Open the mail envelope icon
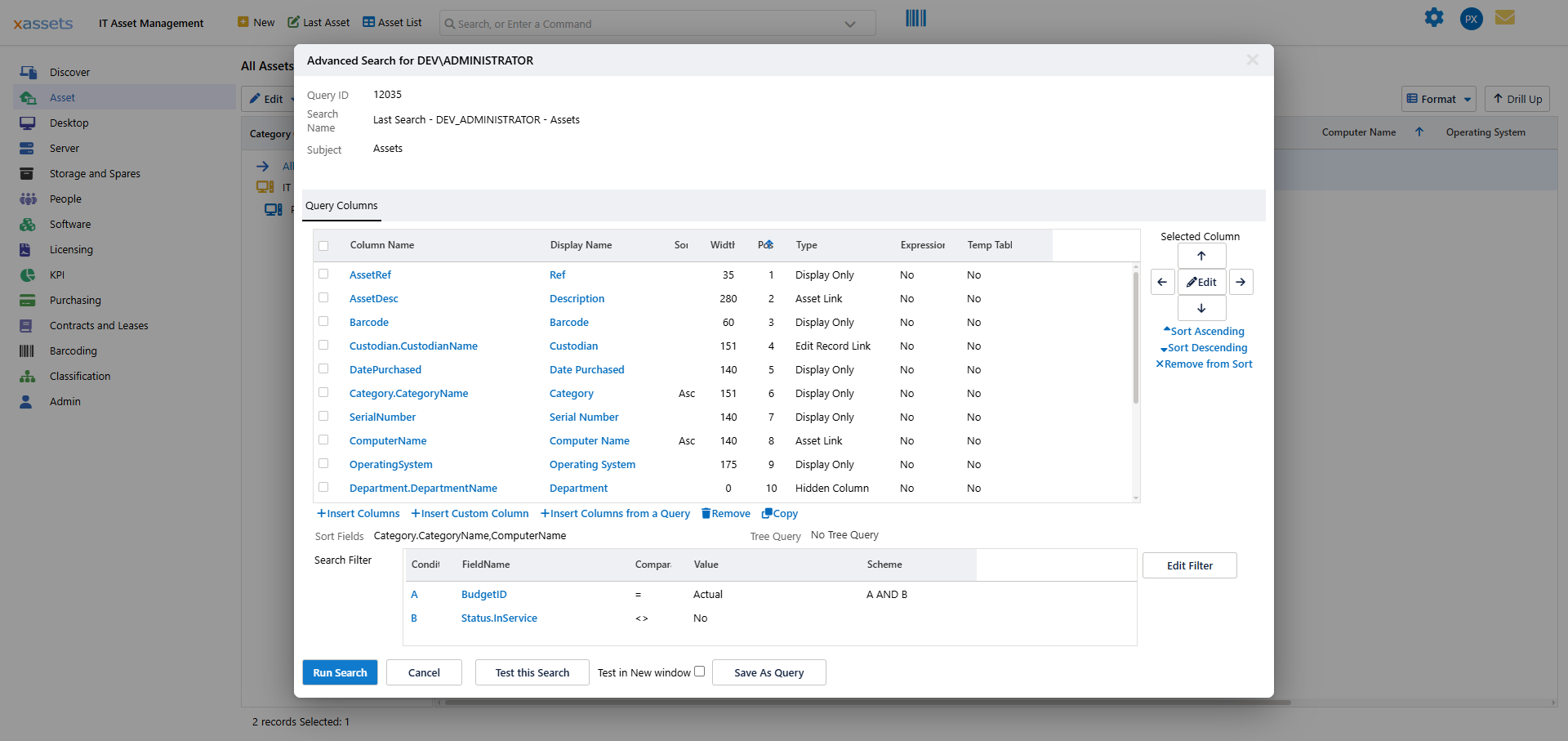 point(1505,17)
